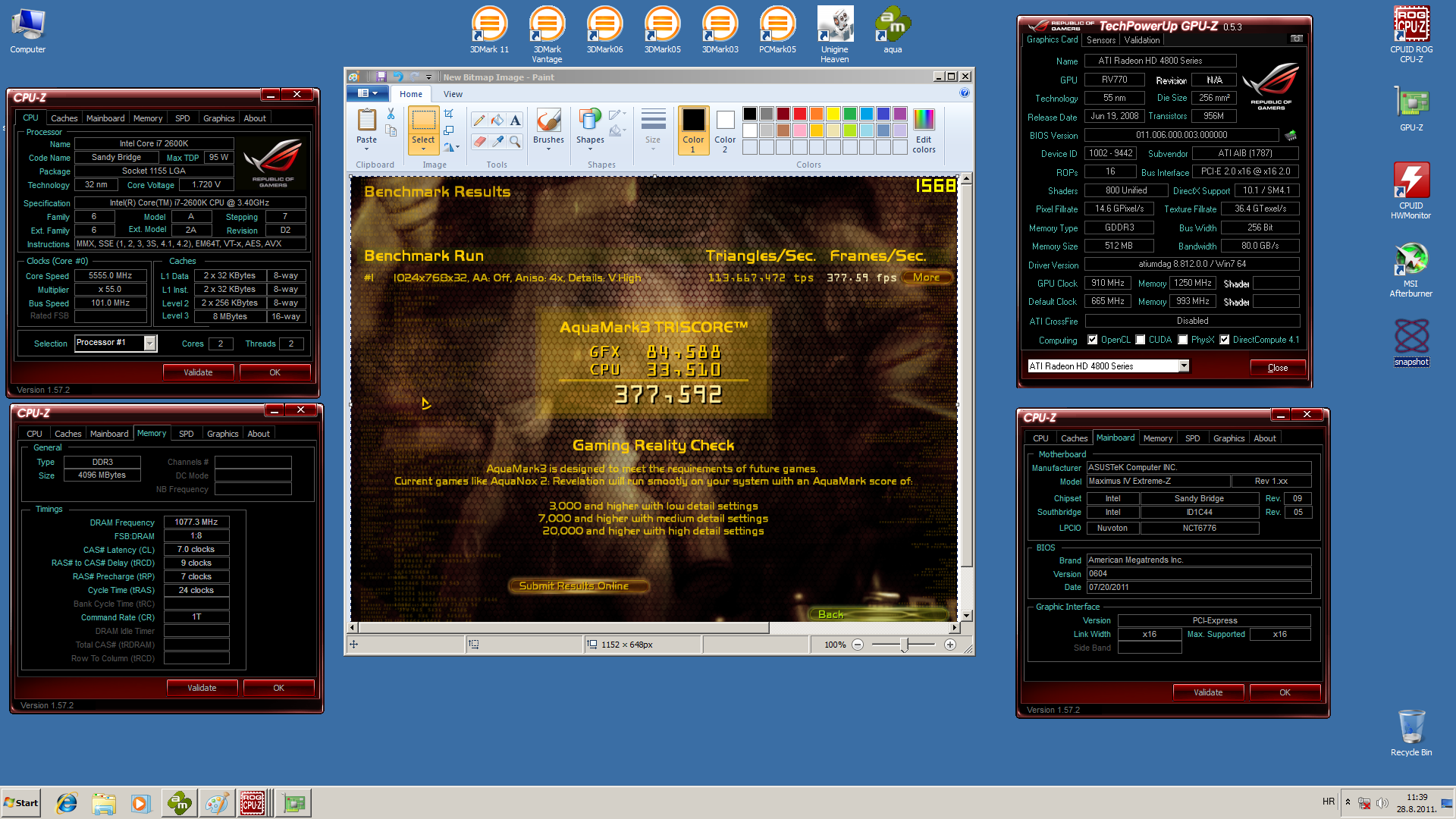
Task: Select the Eraser tool in Paint
Action: (479, 141)
